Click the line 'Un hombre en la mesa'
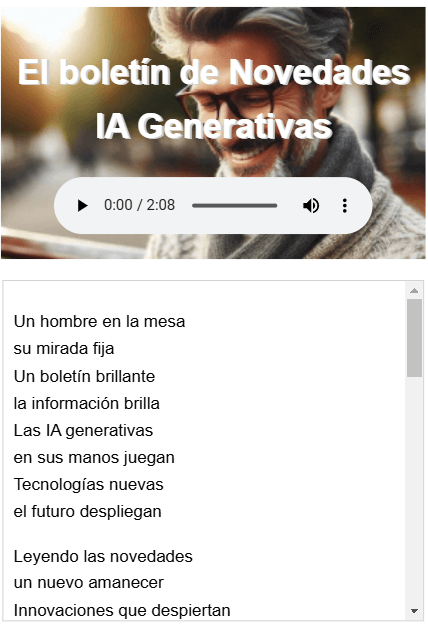The height and width of the screenshot is (626, 428). tap(99, 321)
